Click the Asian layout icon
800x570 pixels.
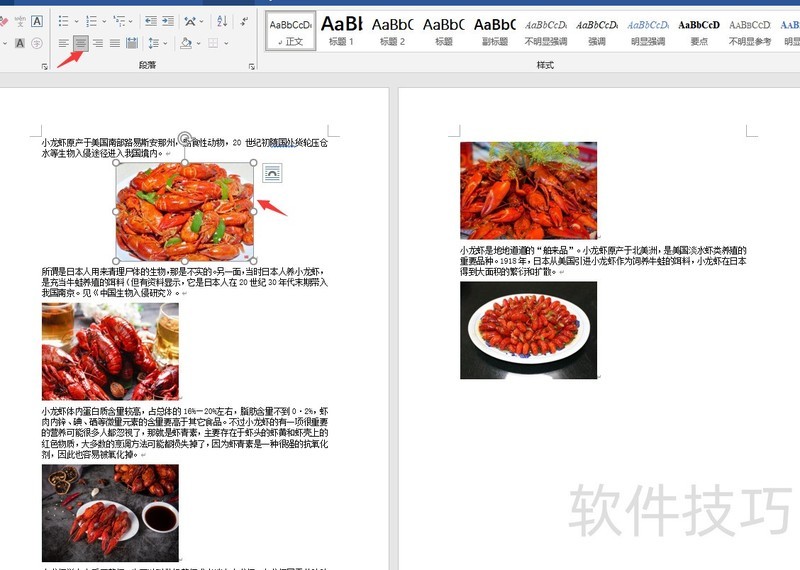(x=190, y=21)
